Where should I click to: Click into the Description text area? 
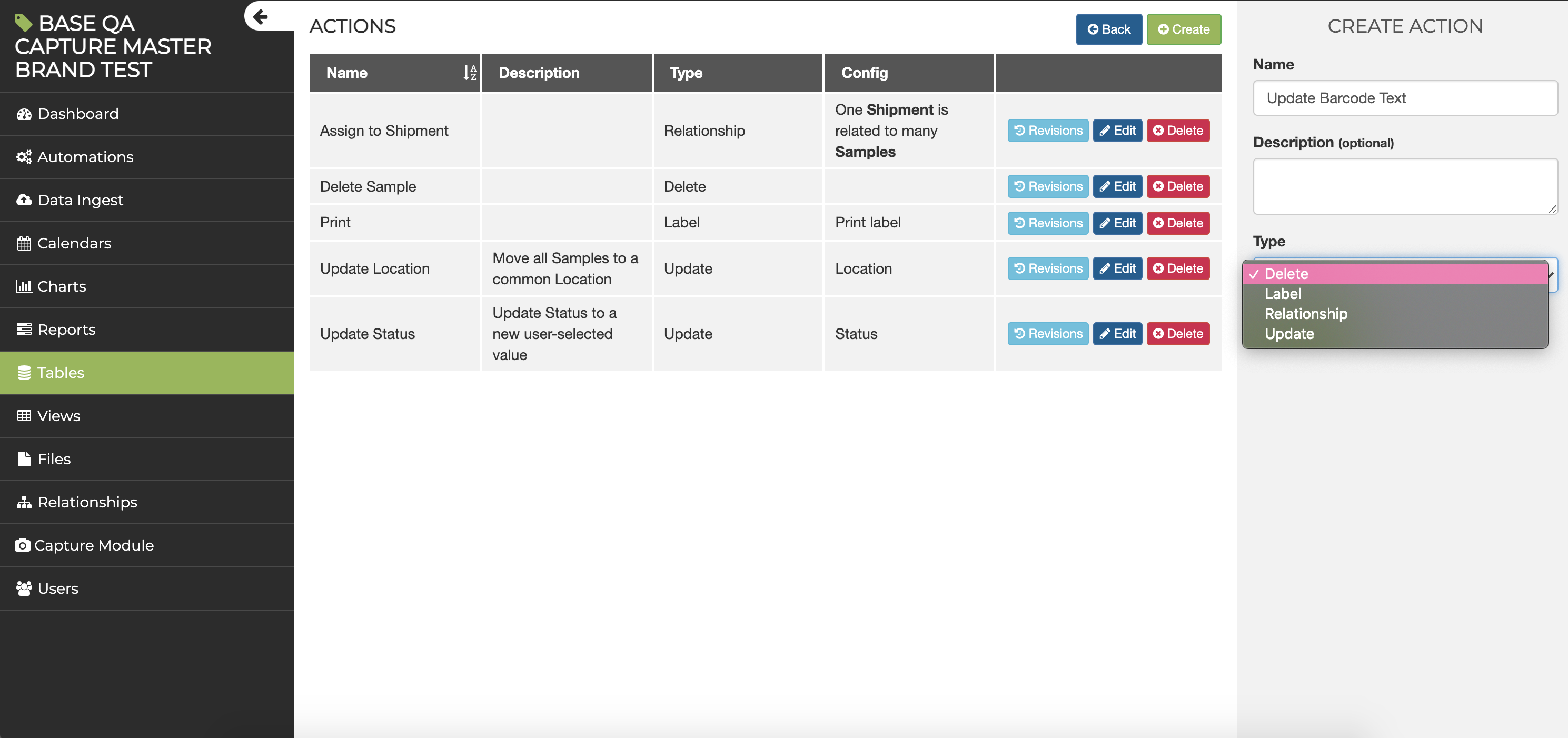pyautogui.click(x=1404, y=186)
